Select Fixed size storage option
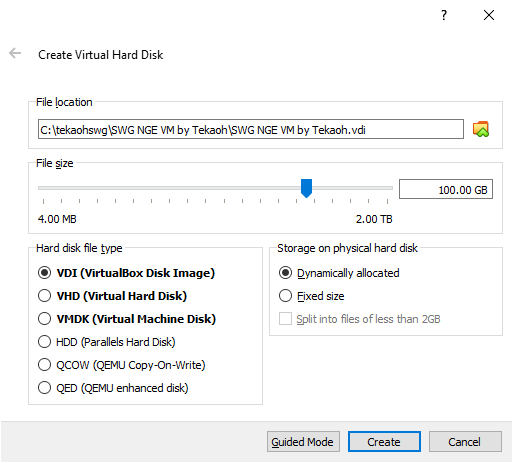The image size is (513, 463). [311, 296]
